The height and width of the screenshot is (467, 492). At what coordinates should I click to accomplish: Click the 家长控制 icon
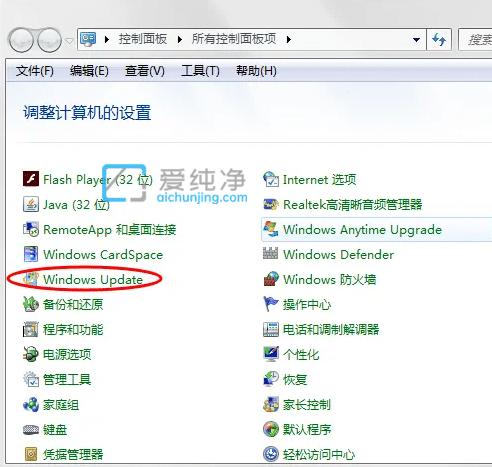[271, 404]
